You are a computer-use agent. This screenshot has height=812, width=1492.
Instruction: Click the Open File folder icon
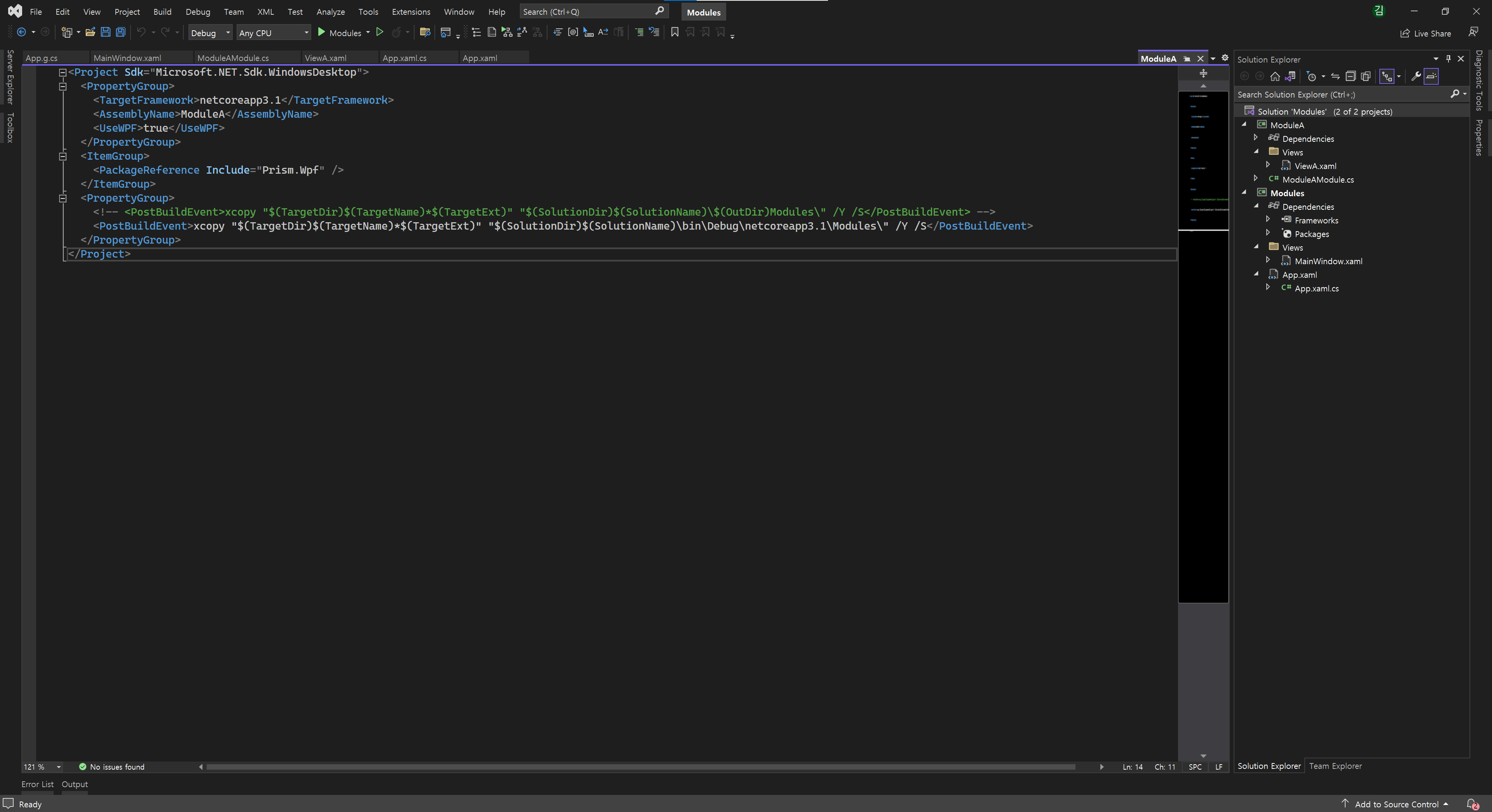tap(91, 32)
